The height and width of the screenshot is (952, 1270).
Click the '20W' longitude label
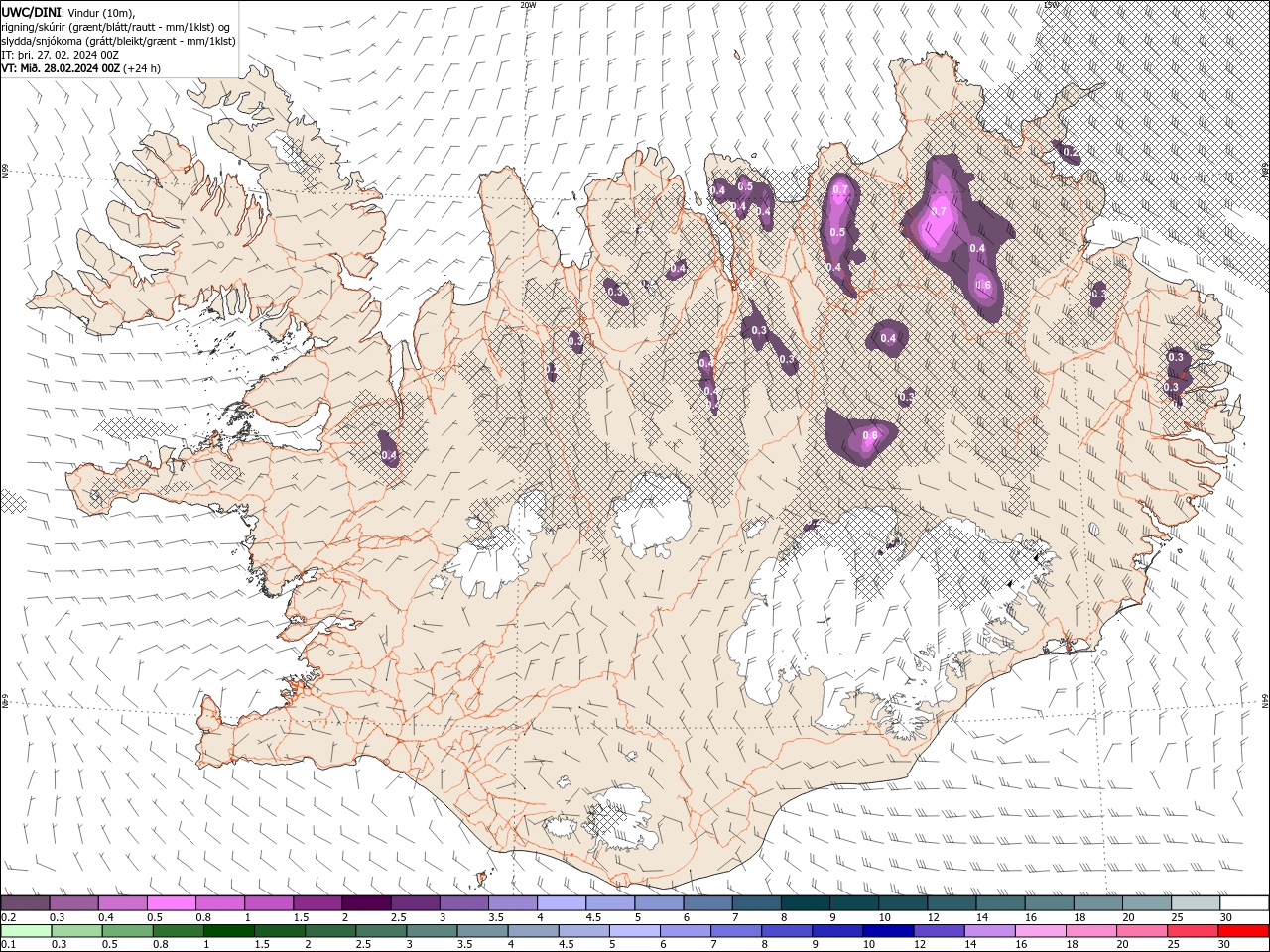[x=528, y=5]
